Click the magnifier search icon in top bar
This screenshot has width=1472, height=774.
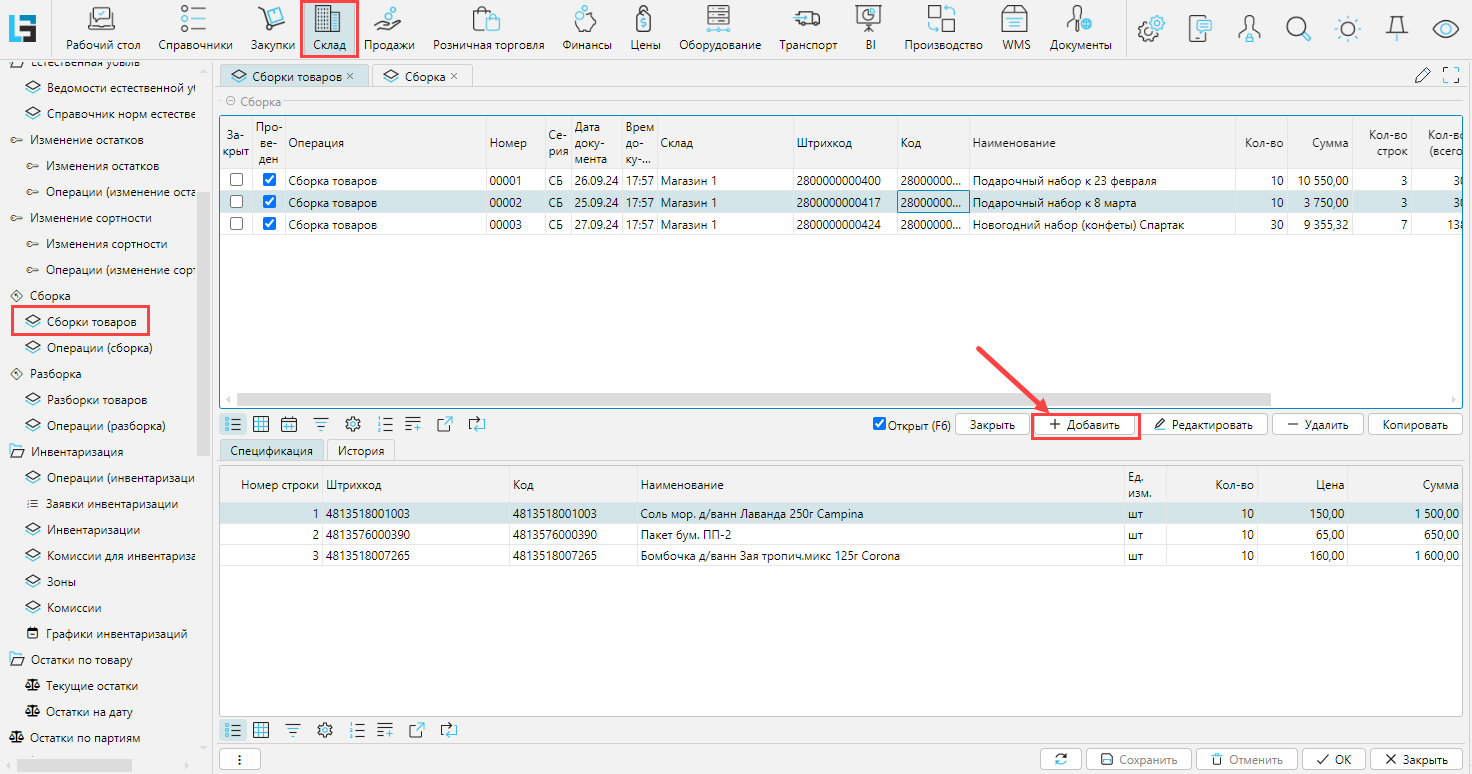pos(1298,29)
